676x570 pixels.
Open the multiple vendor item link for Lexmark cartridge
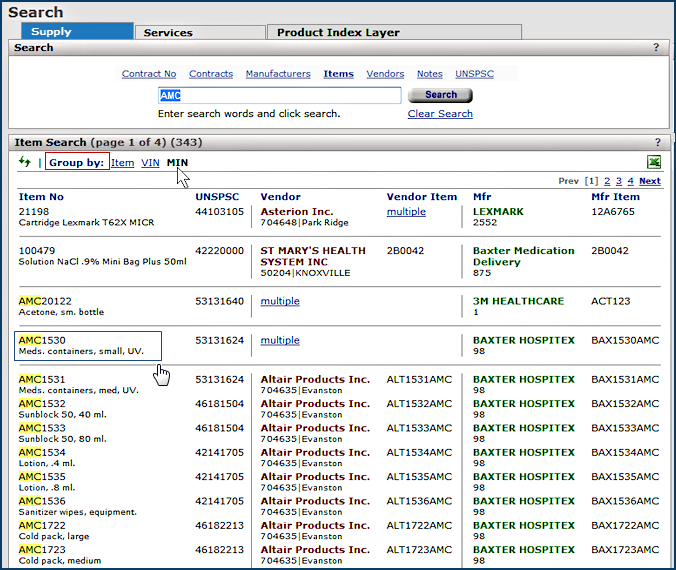tap(406, 212)
